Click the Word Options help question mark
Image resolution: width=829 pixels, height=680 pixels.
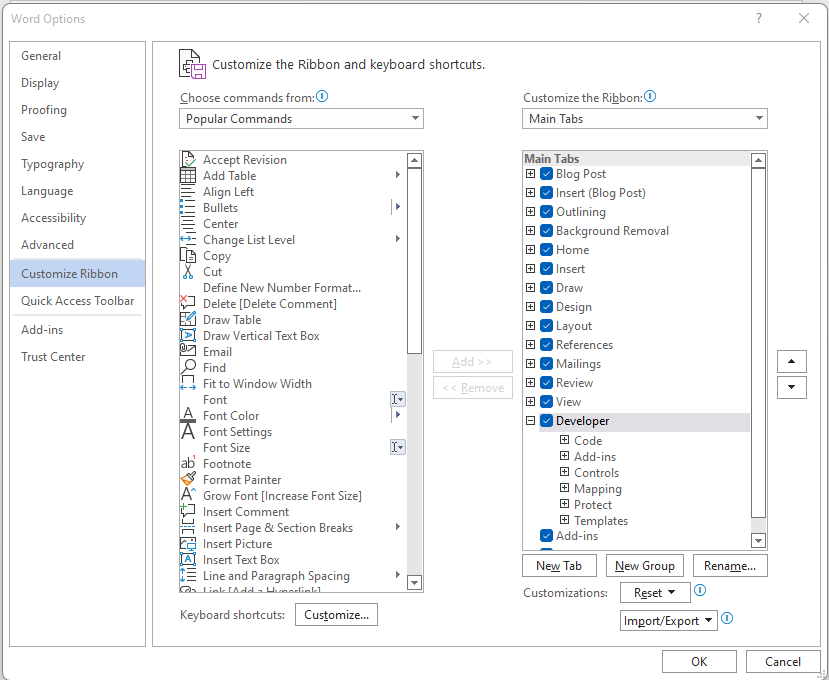tap(759, 19)
